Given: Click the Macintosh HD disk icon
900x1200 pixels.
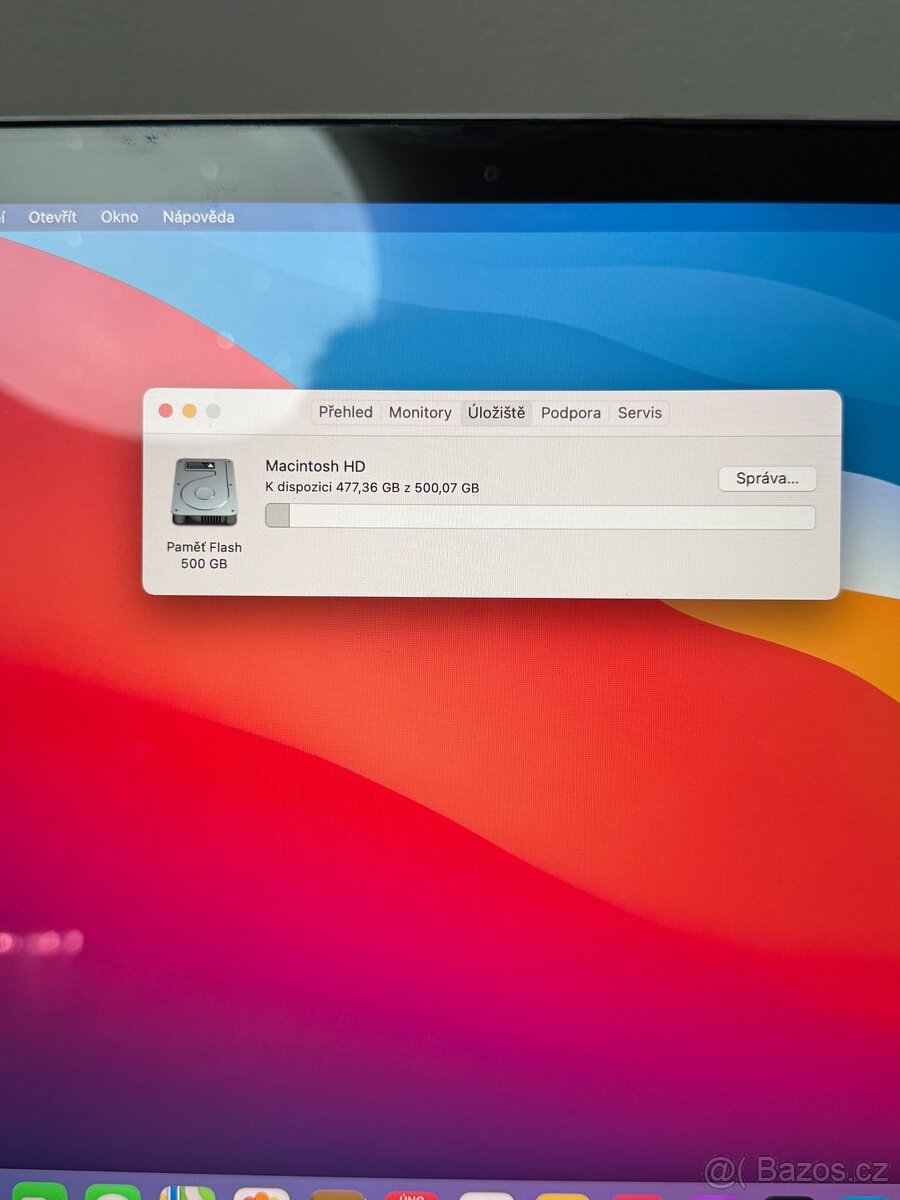Looking at the screenshot, I should click(x=204, y=492).
